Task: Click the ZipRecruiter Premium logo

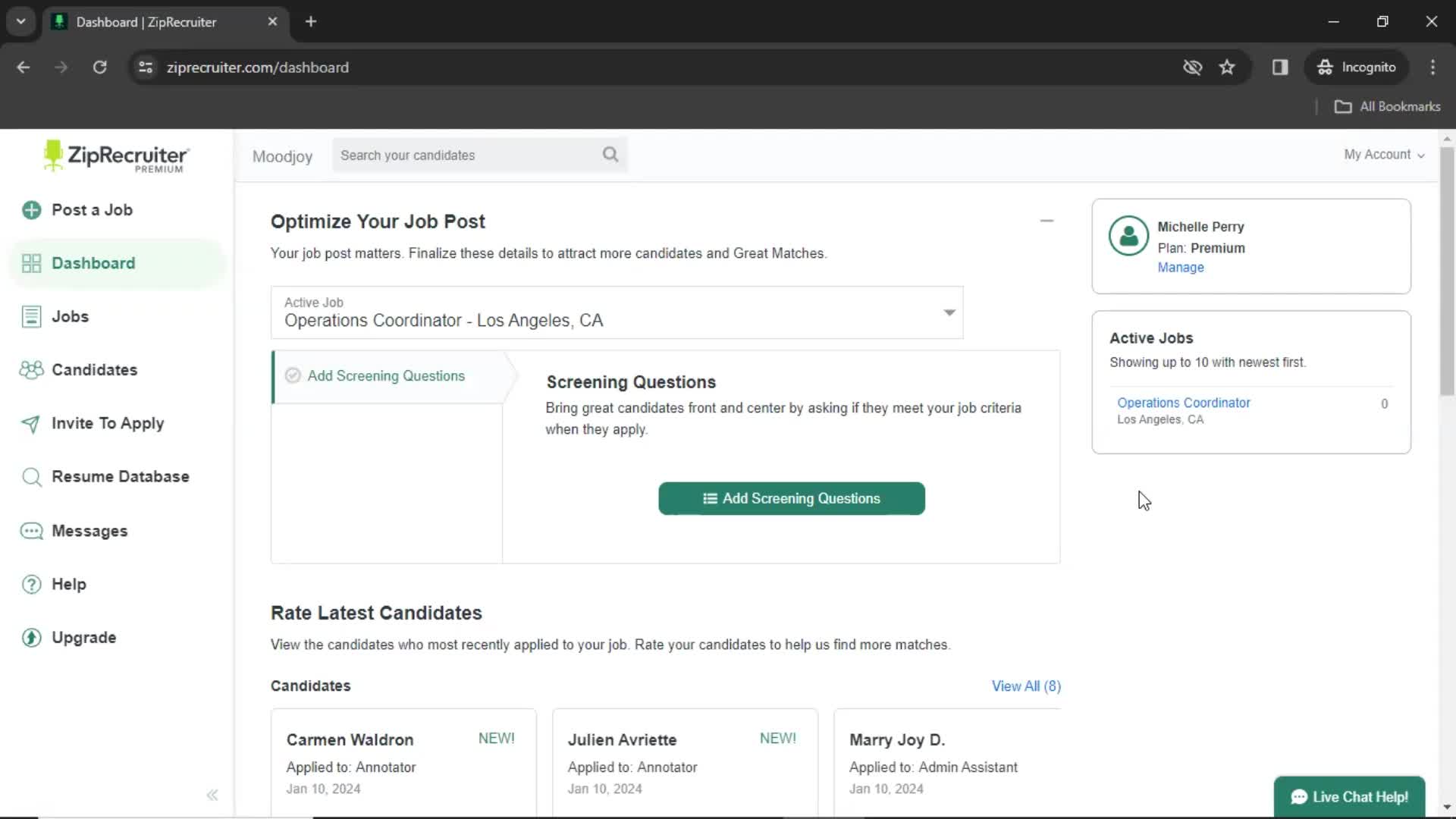Action: pyautogui.click(x=116, y=158)
